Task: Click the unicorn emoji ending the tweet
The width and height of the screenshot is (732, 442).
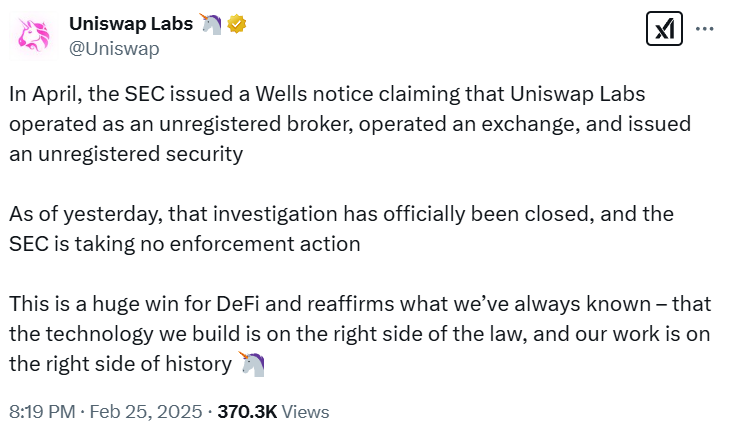Action: [253, 364]
